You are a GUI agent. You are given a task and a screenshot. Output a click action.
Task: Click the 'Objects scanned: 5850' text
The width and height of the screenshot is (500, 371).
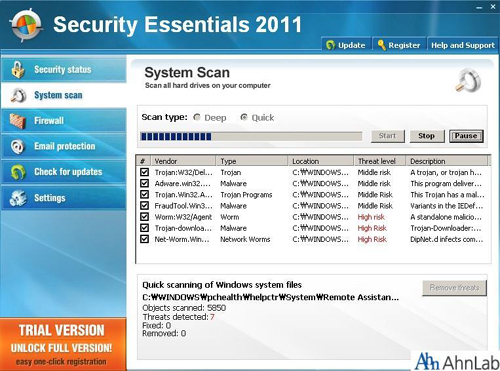pos(184,308)
